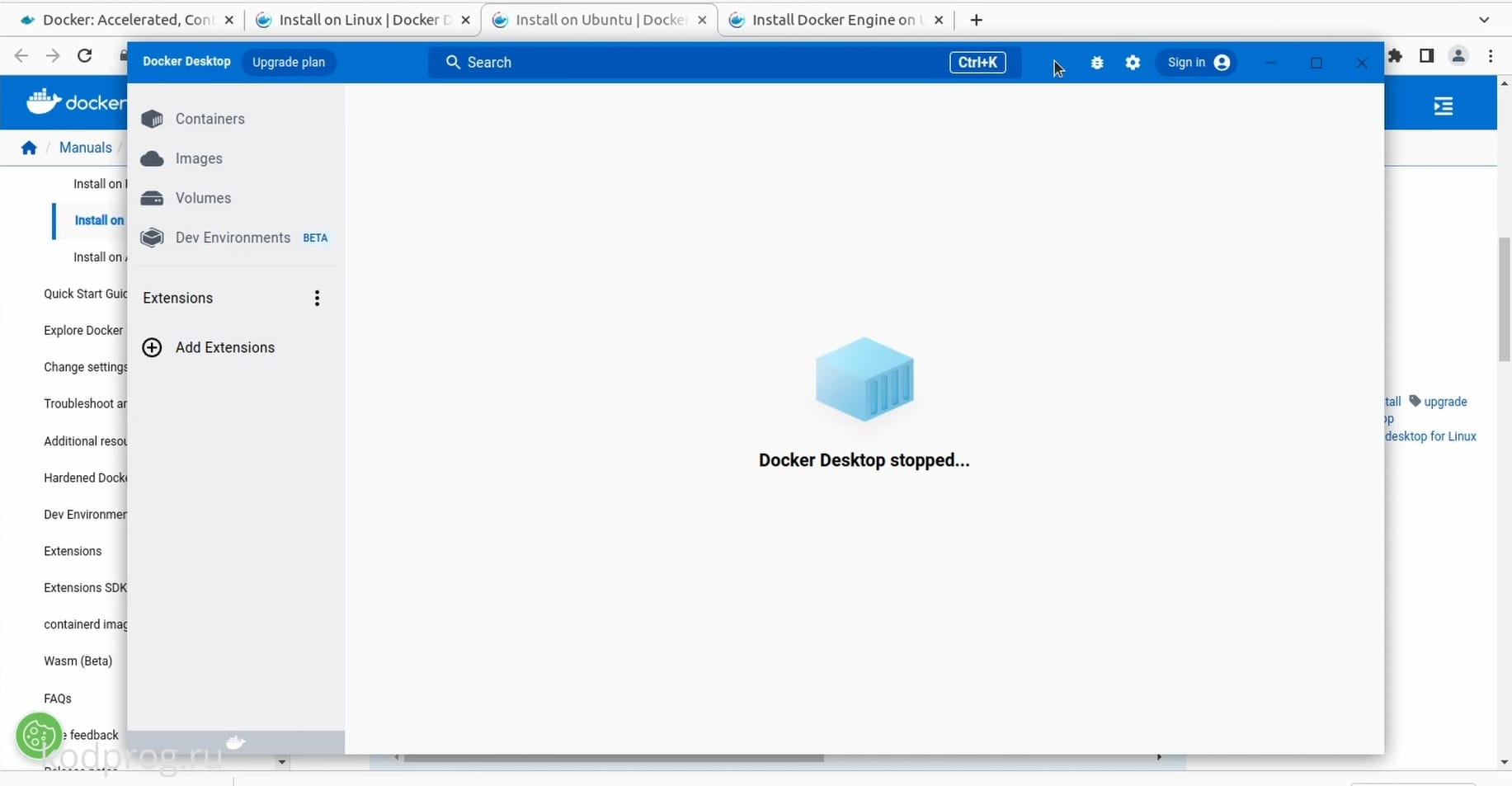Toggle the browser side panel icon
Screen dimensions: 1512x786
(1426, 55)
